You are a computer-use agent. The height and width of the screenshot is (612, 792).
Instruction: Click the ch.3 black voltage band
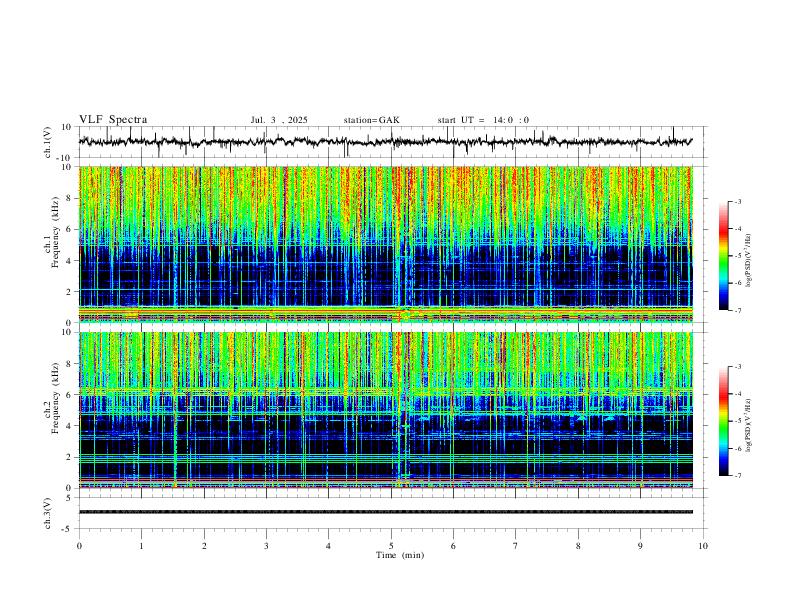point(386,512)
